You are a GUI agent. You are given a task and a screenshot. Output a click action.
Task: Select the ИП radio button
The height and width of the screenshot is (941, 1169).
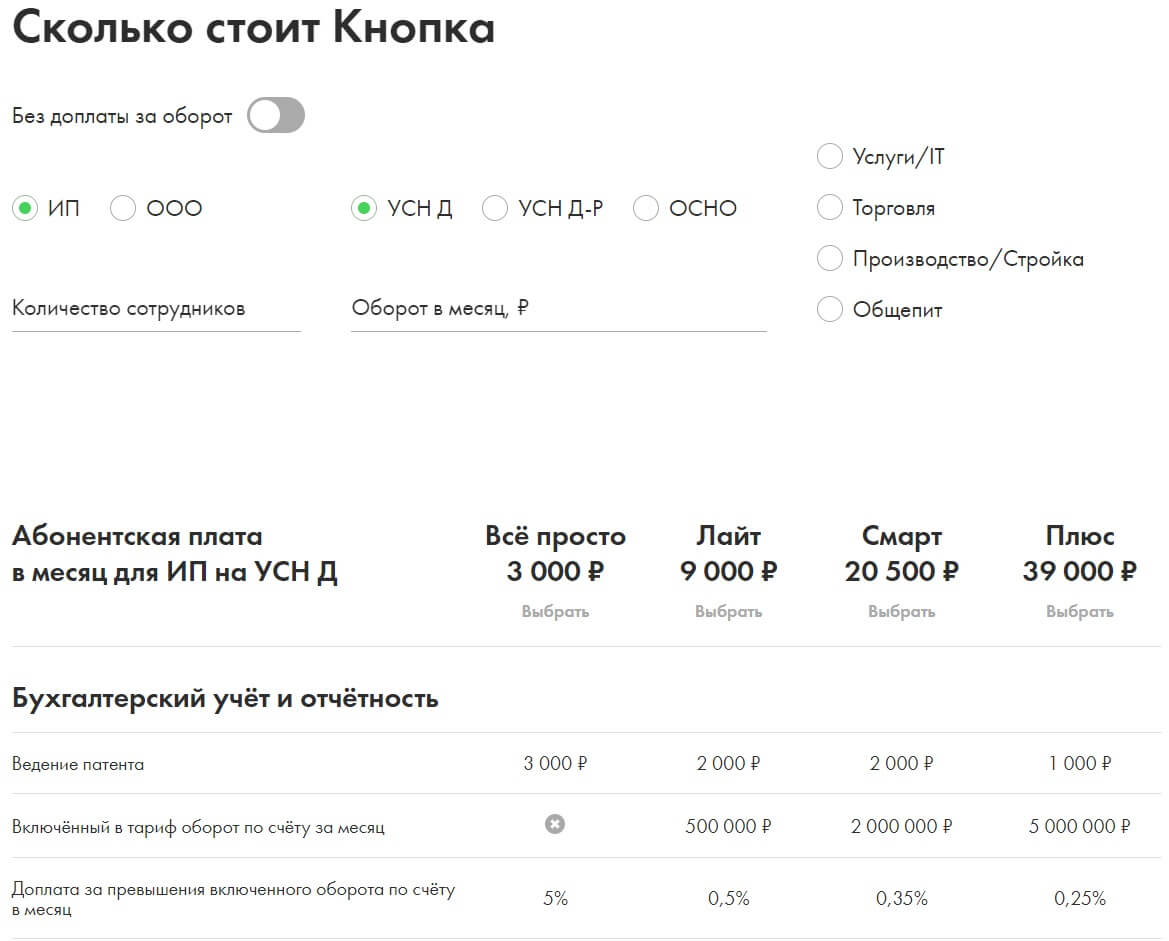(x=25, y=208)
